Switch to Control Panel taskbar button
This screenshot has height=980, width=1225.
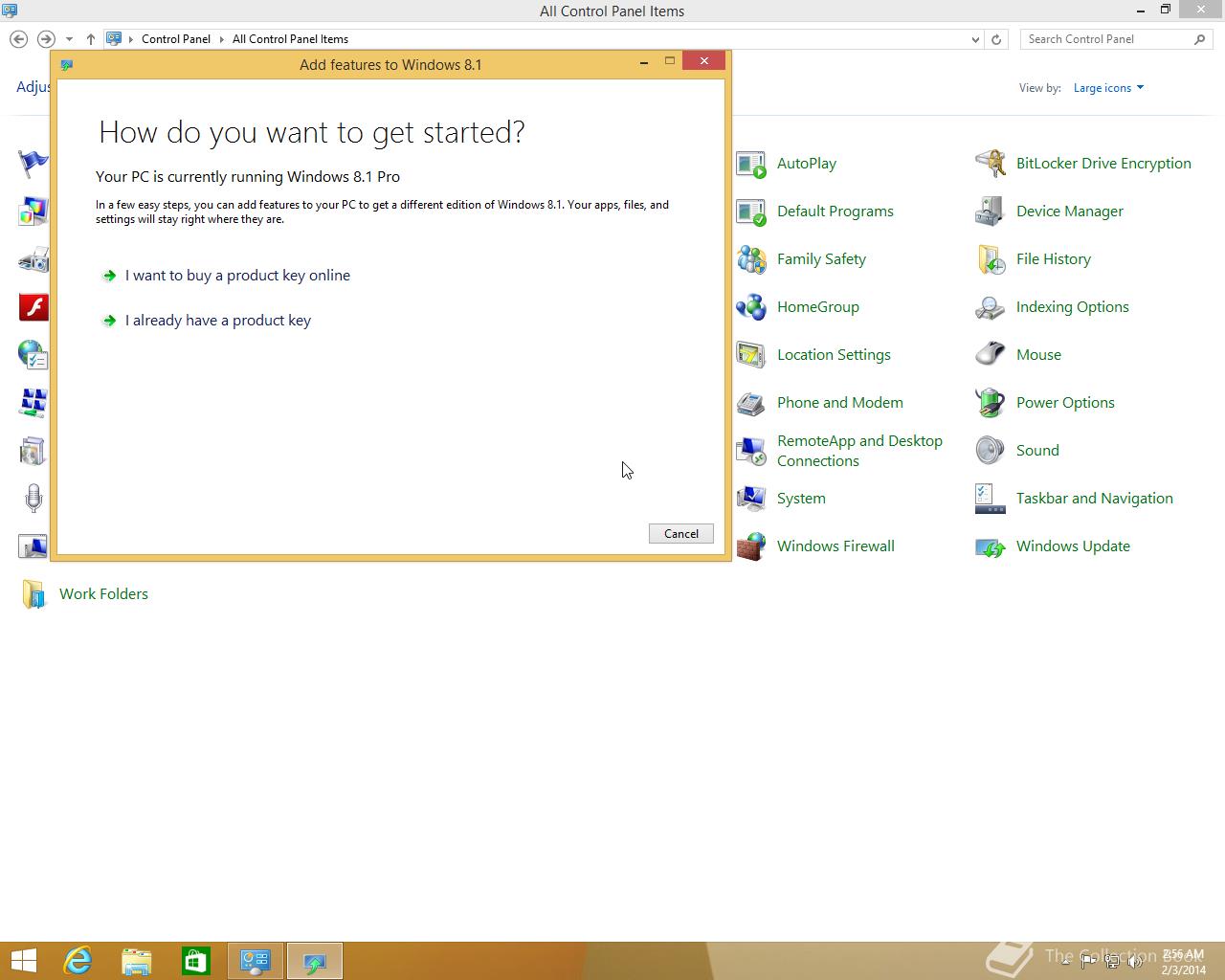(256, 961)
